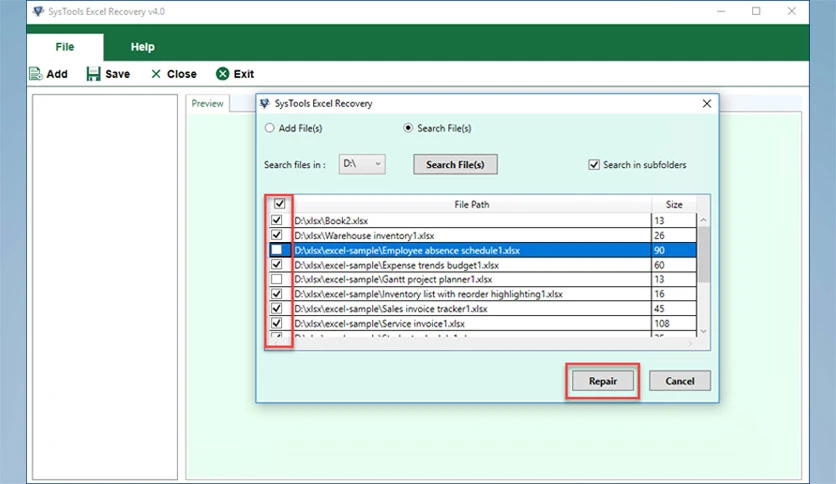Viewport: 836px width, 484px height.
Task: Uncheck Warehouse inventory1.xlsx checkbox
Action: pos(277,235)
